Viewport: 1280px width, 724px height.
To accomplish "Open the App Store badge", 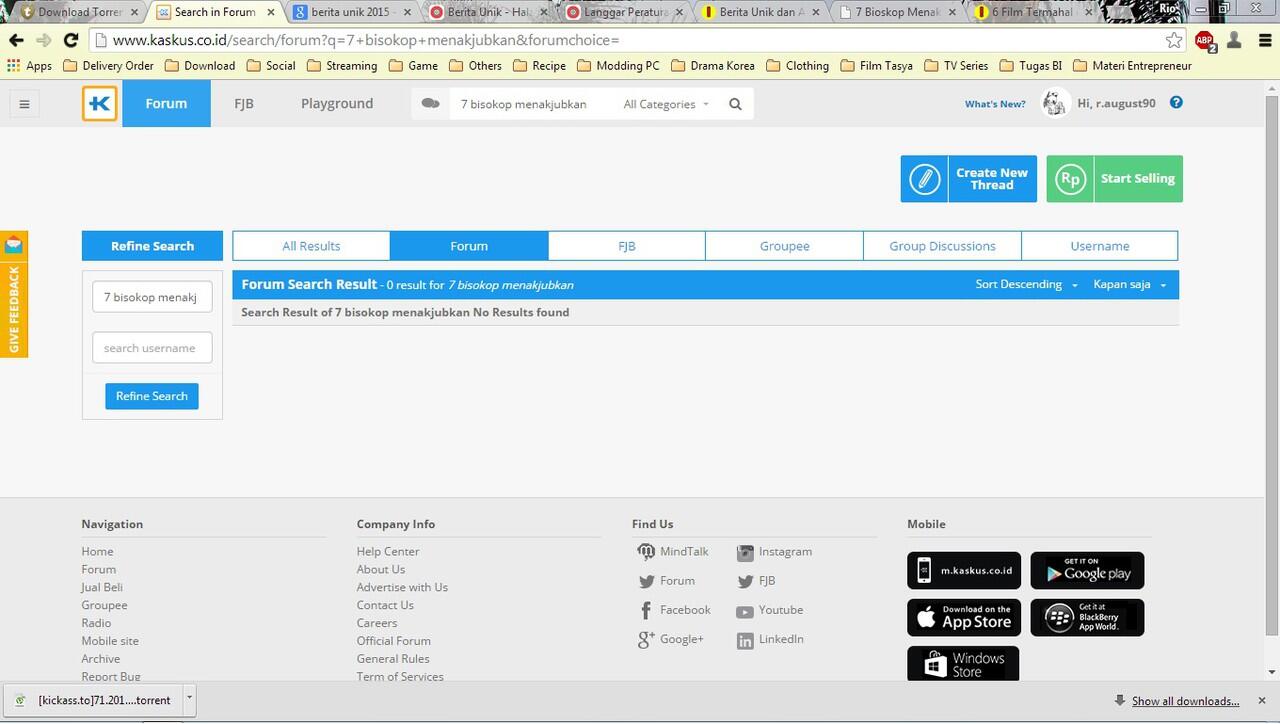I will click(964, 618).
